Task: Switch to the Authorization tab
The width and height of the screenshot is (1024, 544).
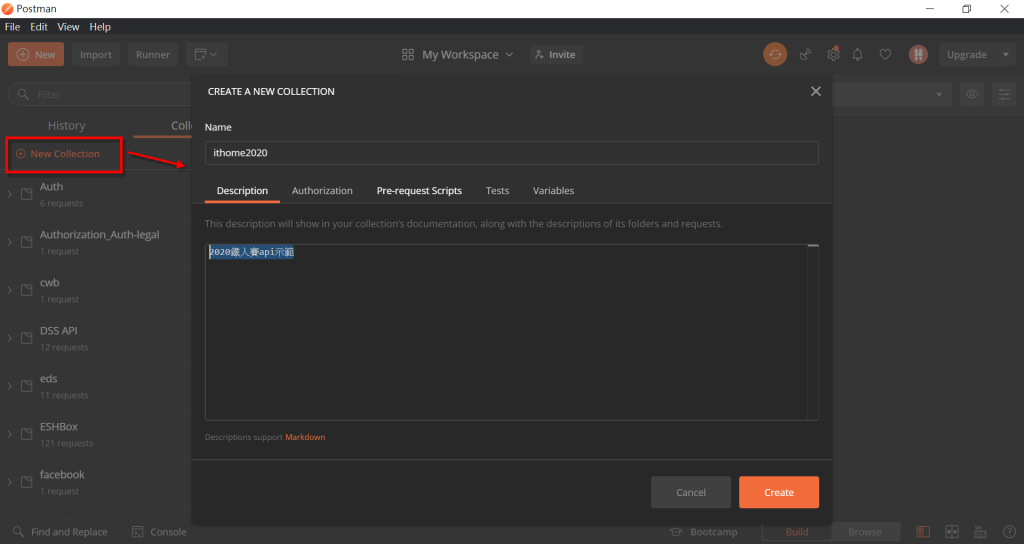Action: point(322,191)
